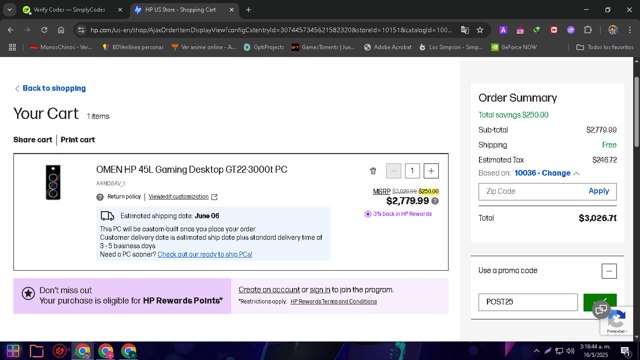
Task: Open the price info question mark icon
Action: 435,201
